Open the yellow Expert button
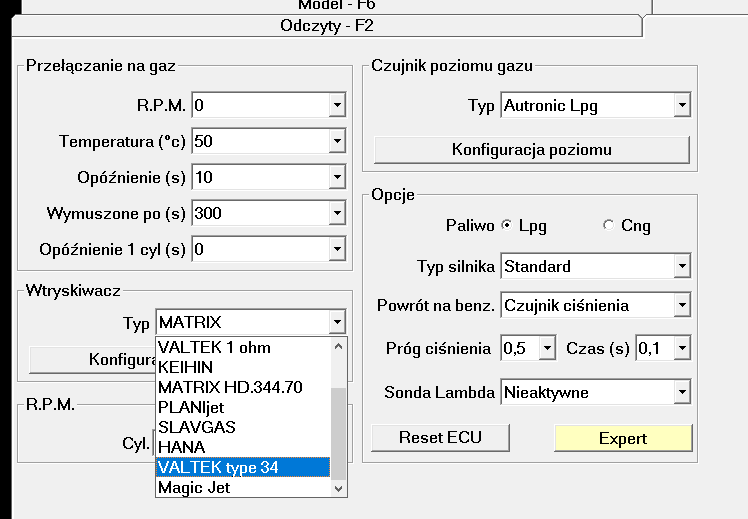 (623, 438)
